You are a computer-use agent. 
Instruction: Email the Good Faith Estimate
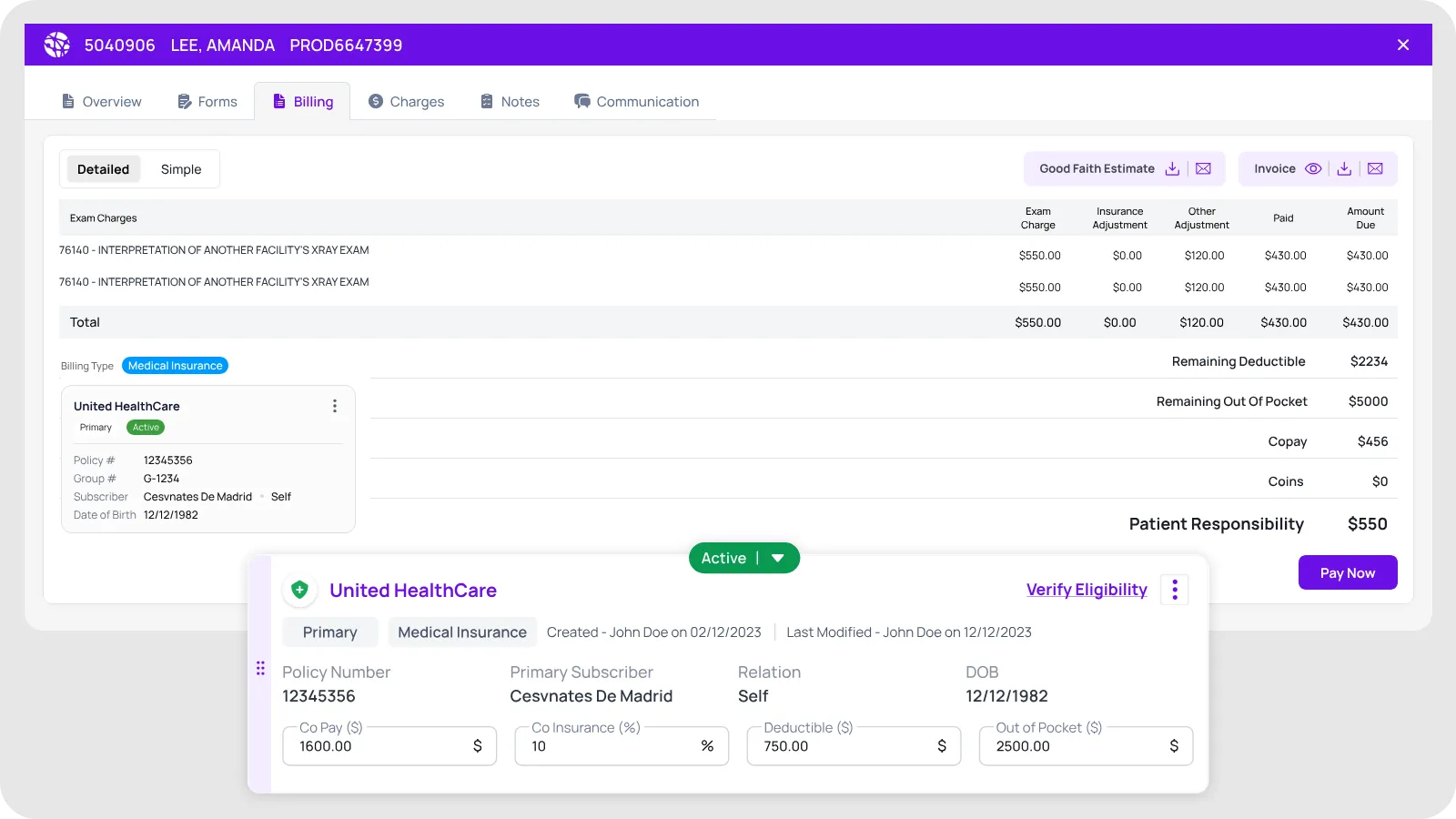(x=1203, y=169)
